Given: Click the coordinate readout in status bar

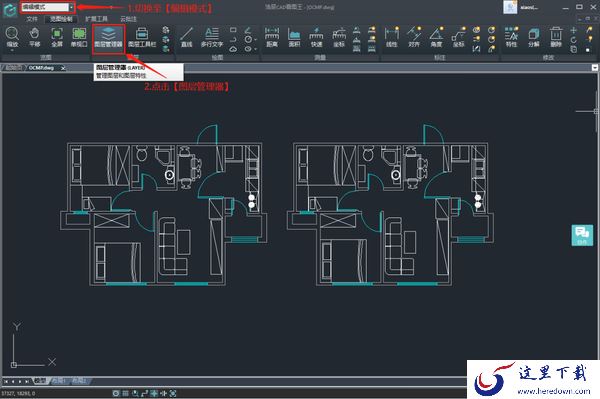Looking at the screenshot, I should pos(18,393).
